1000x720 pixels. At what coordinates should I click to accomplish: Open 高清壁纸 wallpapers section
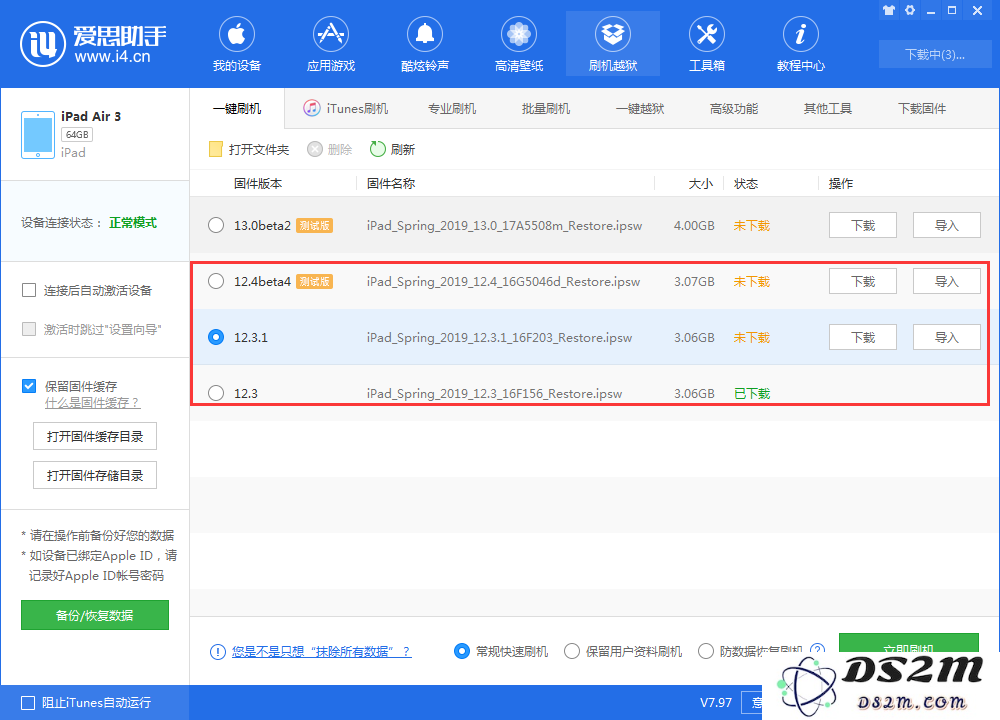click(x=518, y=43)
